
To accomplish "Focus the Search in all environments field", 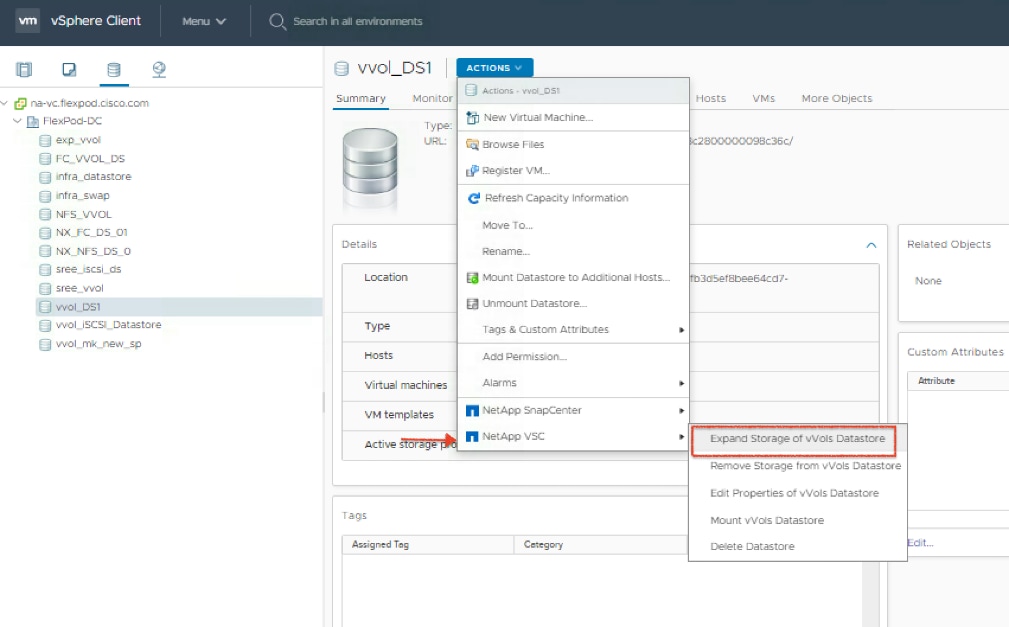I will (357, 21).
